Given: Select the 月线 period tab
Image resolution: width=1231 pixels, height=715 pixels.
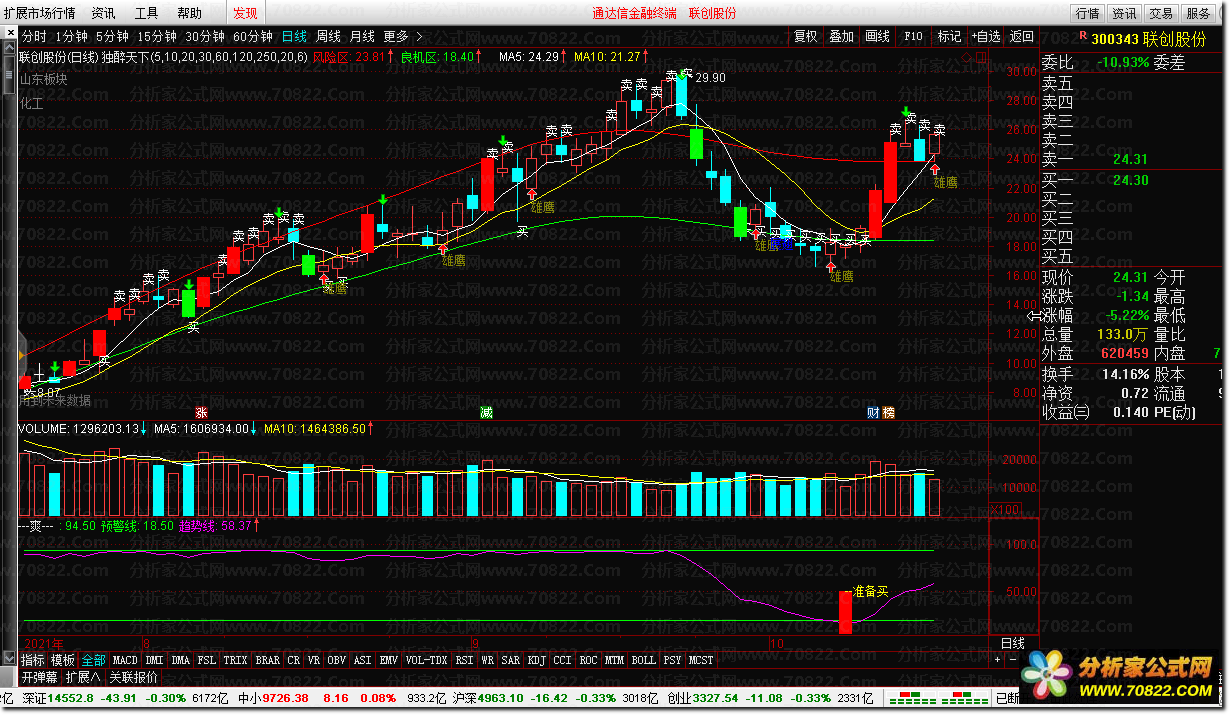Looking at the screenshot, I should 361,36.
